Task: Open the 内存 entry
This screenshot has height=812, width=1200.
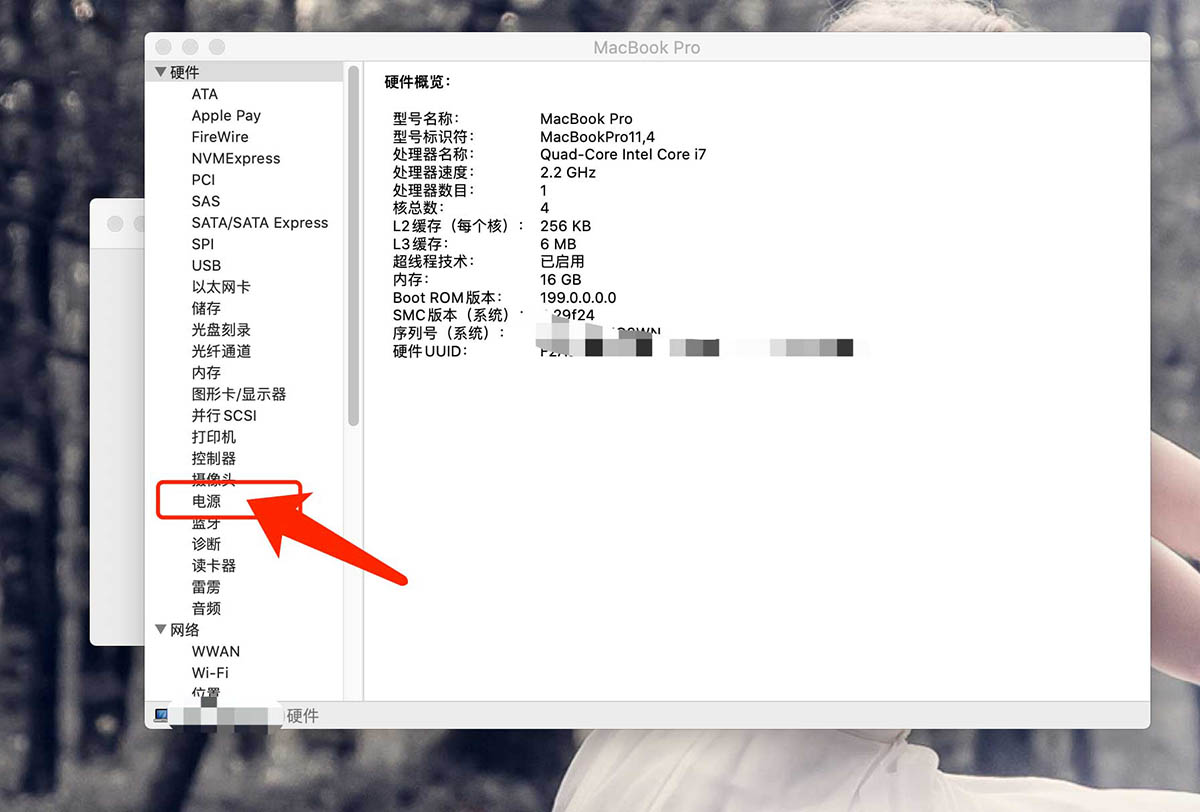Action: pos(205,372)
